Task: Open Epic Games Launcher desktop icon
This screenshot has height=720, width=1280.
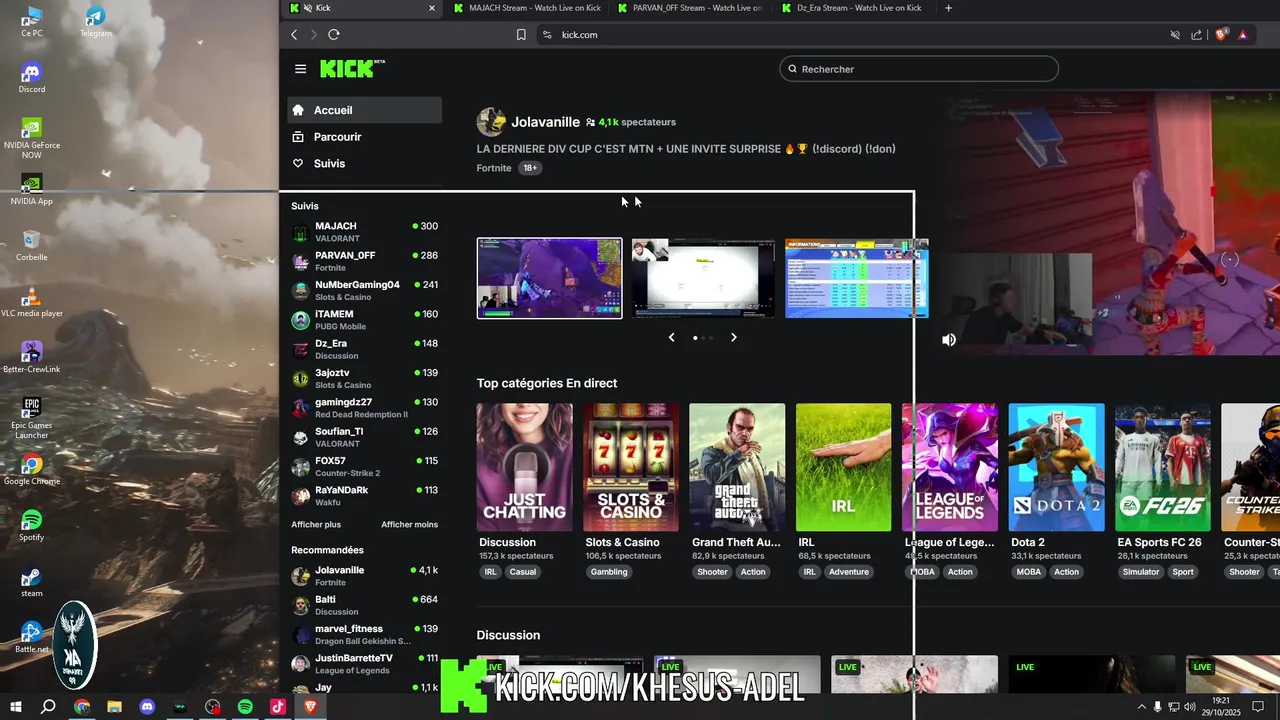Action: click(32, 418)
